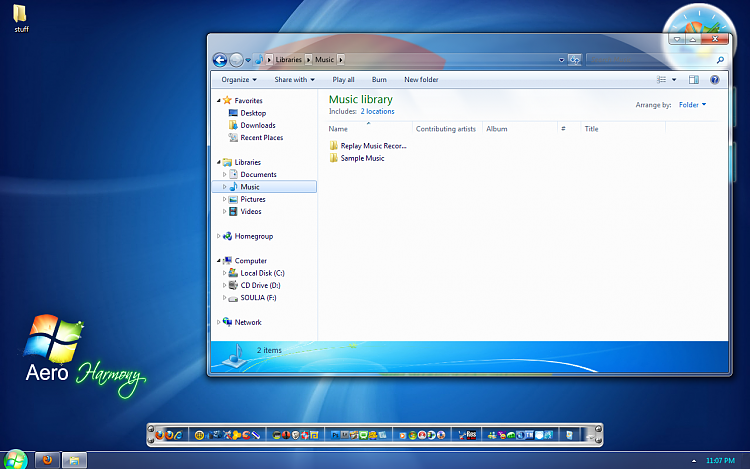Open the Organize menu
Screen dimensions: 750x469
click(239, 80)
